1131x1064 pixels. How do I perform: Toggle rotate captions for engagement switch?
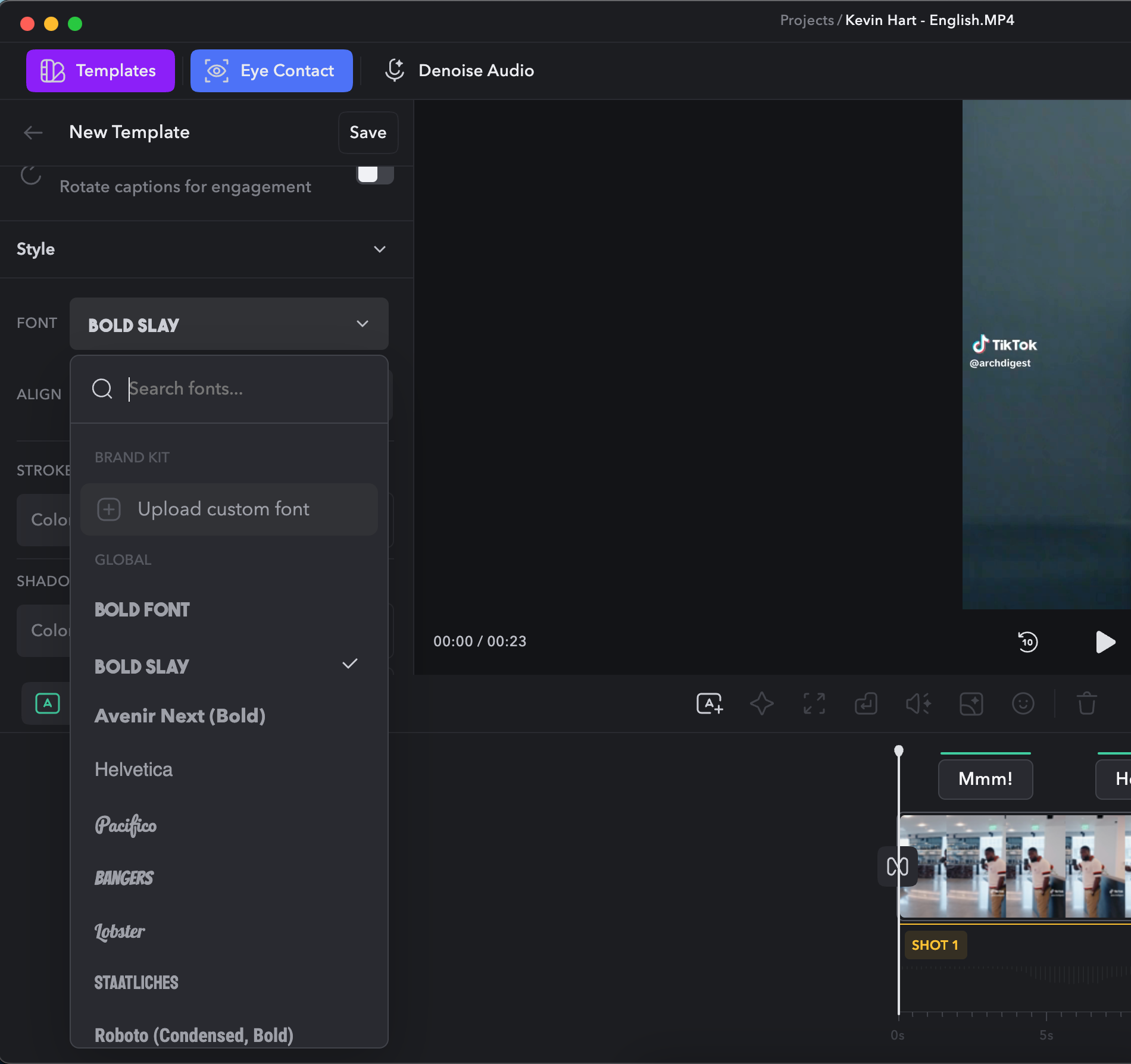click(x=374, y=175)
